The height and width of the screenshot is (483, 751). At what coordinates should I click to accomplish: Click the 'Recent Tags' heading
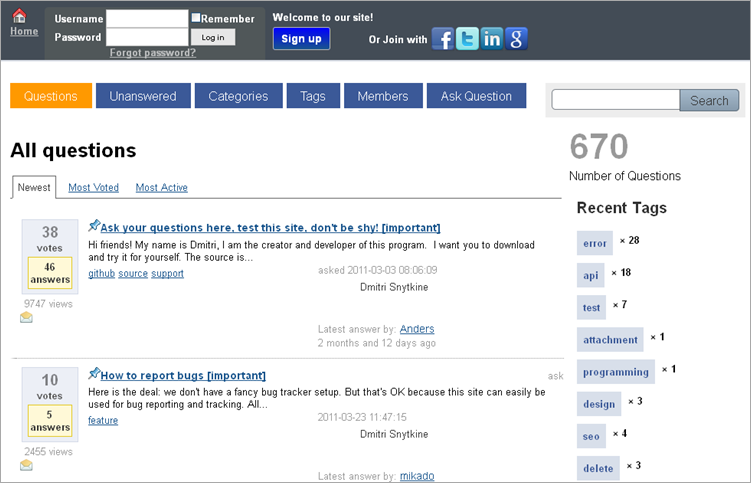pyautogui.click(x=622, y=208)
